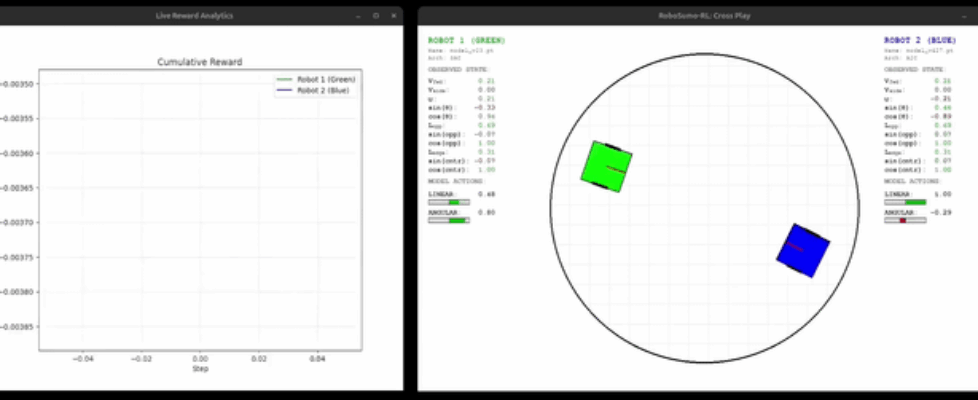Screen dimensions: 978x400
Task: Click Robot 2 LINEAR action bar
Action: pyautogui.click(x=905, y=203)
